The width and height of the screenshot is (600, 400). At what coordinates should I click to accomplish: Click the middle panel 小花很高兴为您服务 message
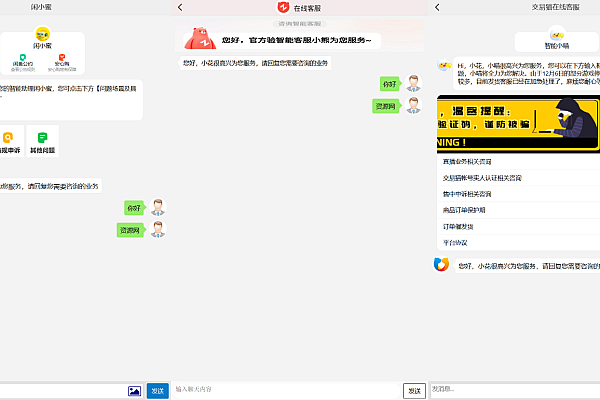click(255, 63)
